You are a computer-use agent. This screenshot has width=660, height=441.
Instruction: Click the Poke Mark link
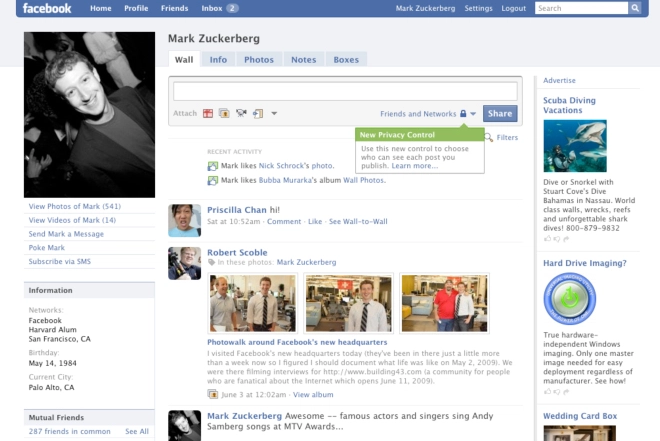click(x=48, y=248)
